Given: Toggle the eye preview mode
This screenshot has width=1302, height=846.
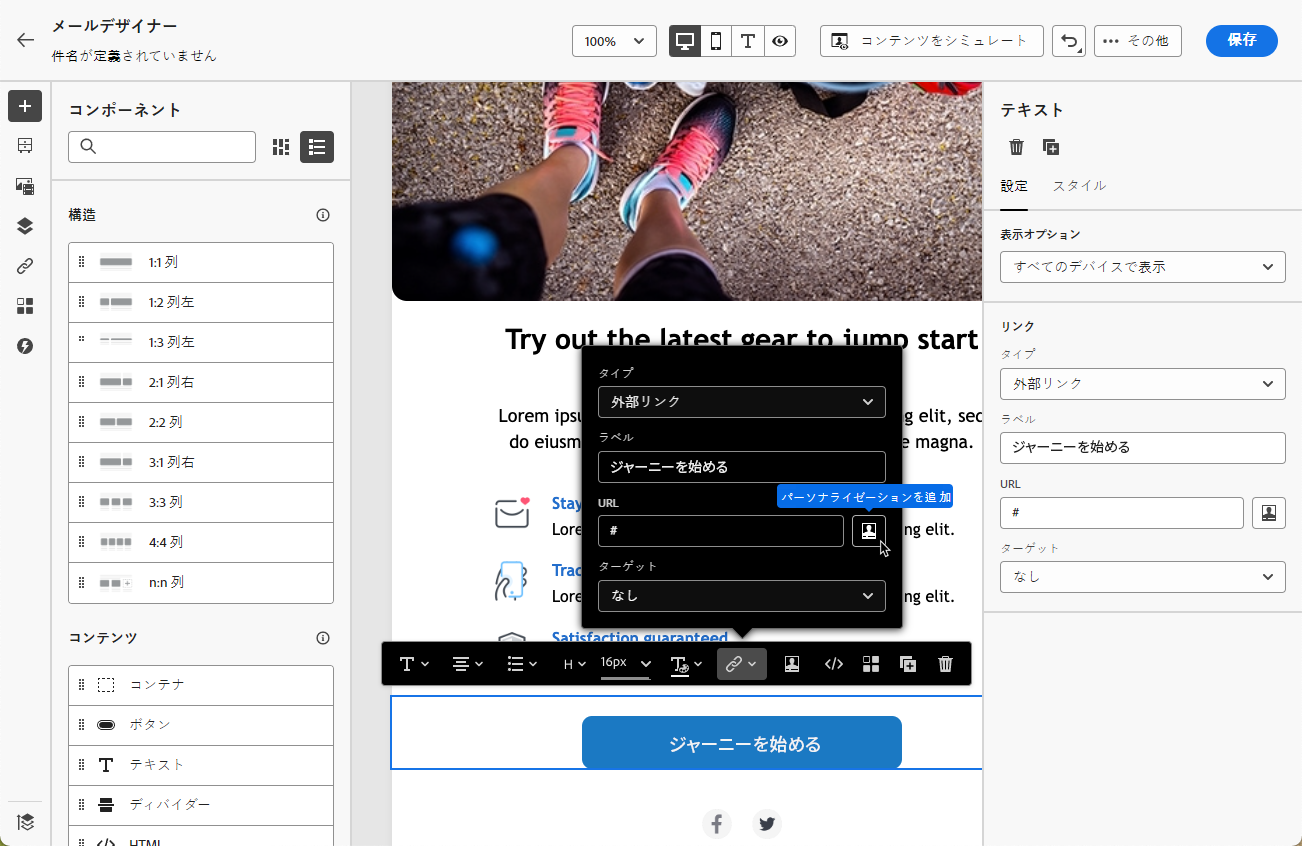Looking at the screenshot, I should pos(780,41).
